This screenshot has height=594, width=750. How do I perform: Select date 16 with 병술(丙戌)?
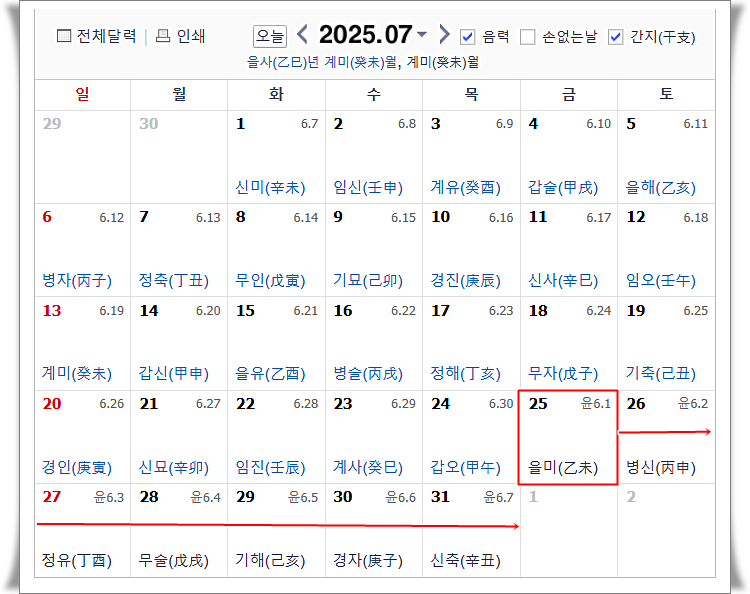[374, 343]
